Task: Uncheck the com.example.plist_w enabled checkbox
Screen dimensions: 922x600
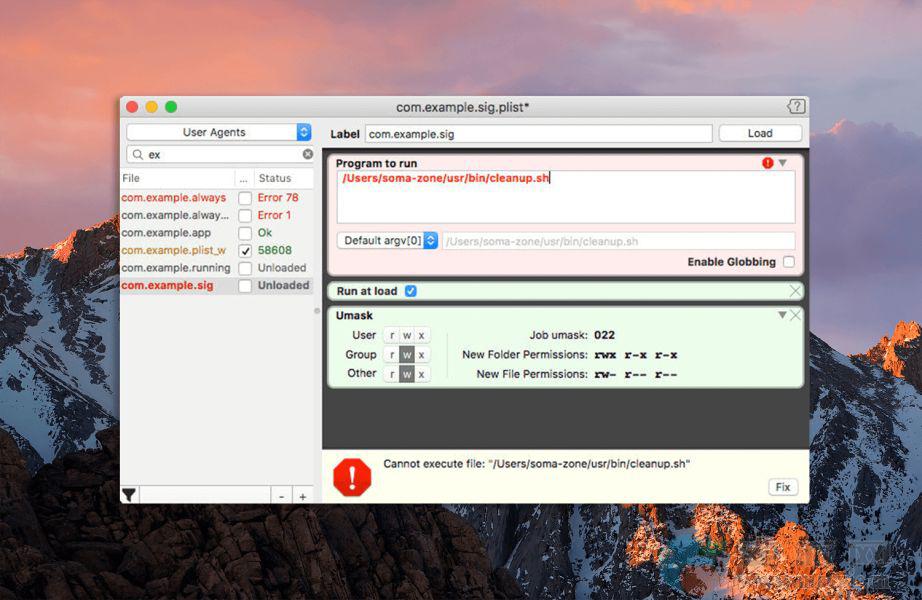Action: click(x=245, y=251)
